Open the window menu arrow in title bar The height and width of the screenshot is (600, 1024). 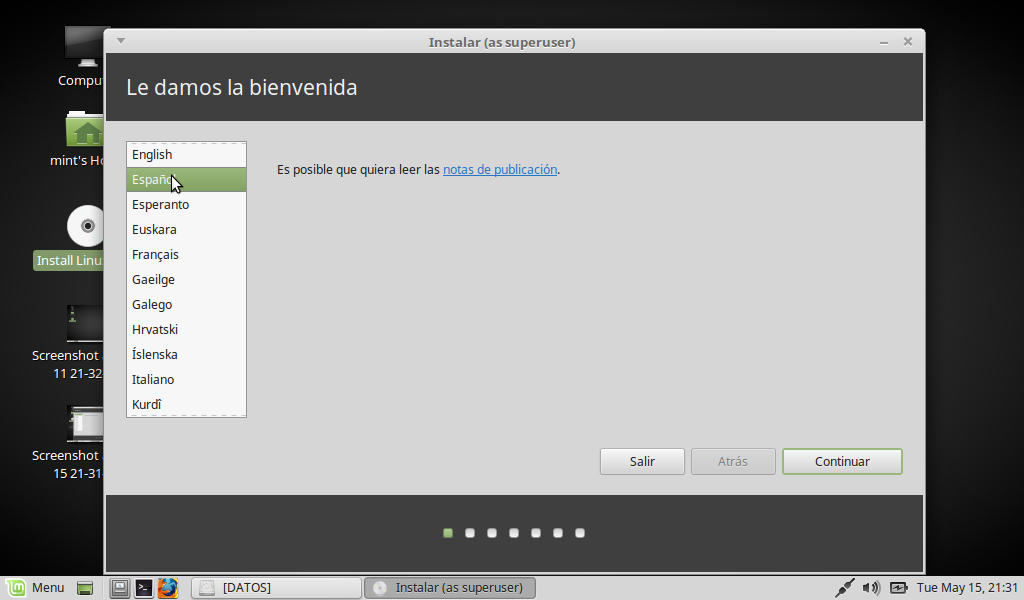(x=121, y=41)
